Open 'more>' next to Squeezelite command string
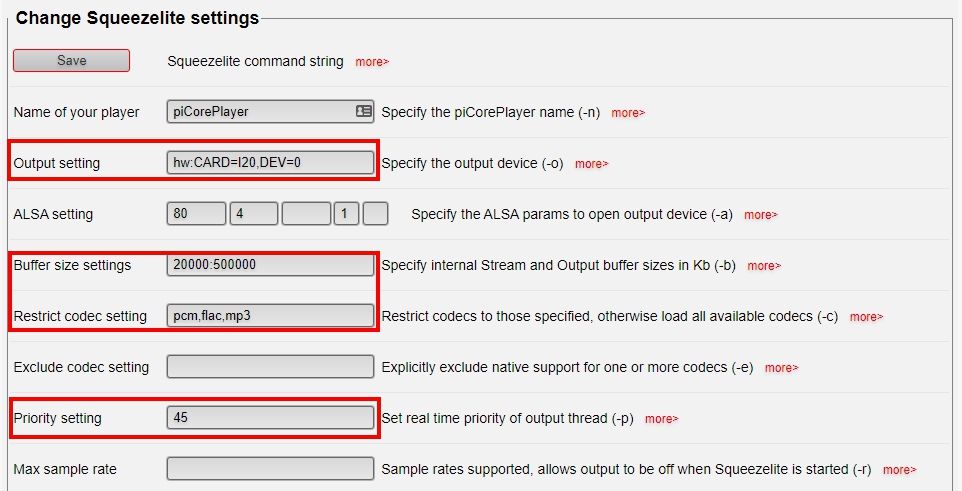The width and height of the screenshot is (962, 491). coord(372,62)
